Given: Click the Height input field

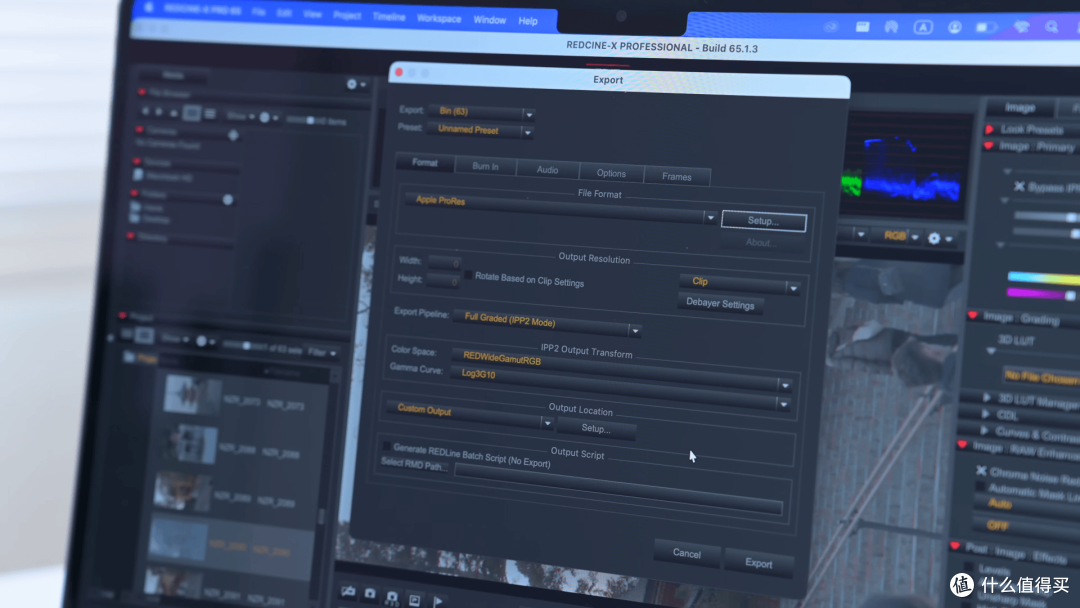Looking at the screenshot, I should 443,280.
